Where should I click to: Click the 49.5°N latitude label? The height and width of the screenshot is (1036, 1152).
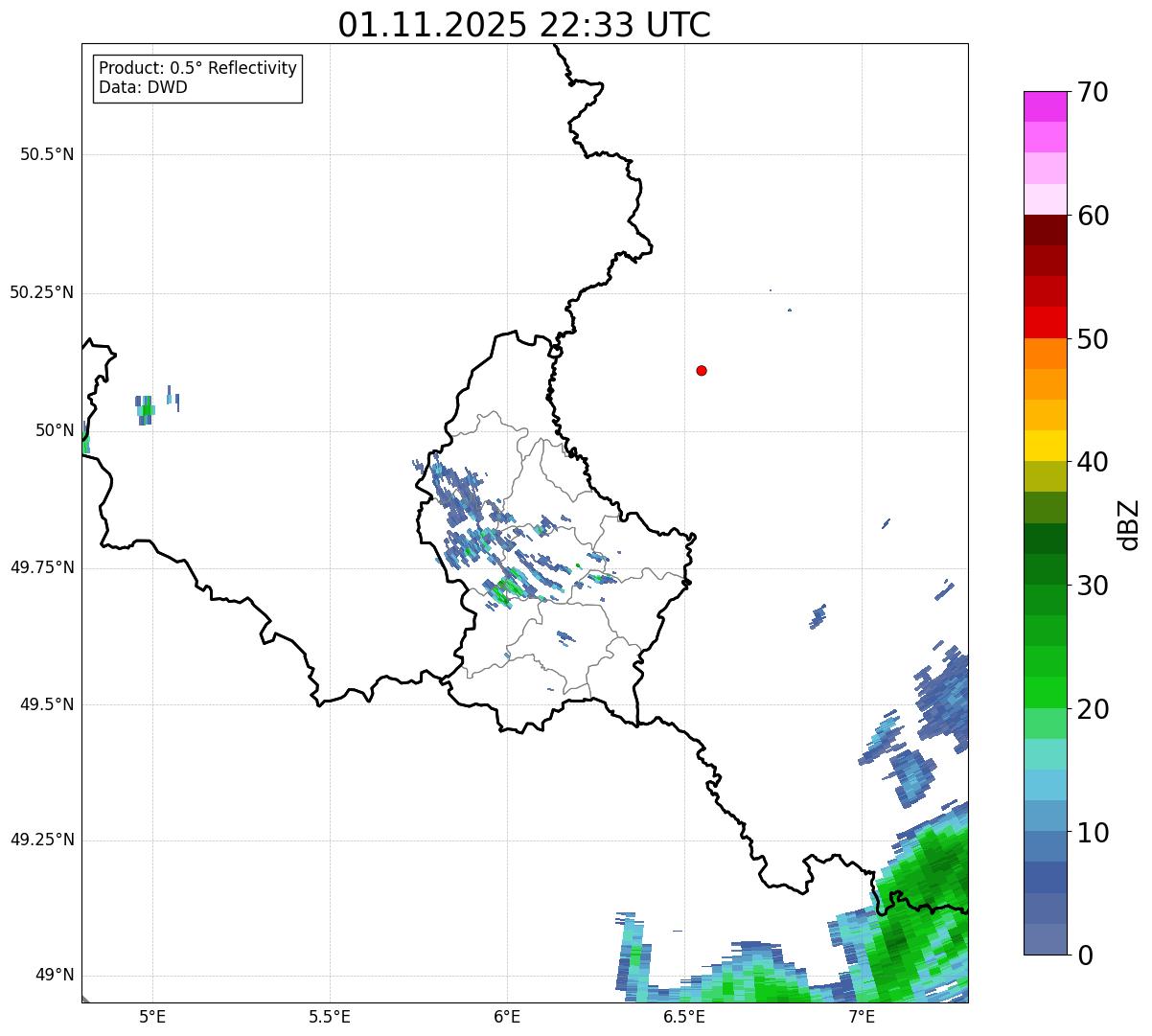pyautogui.click(x=47, y=704)
